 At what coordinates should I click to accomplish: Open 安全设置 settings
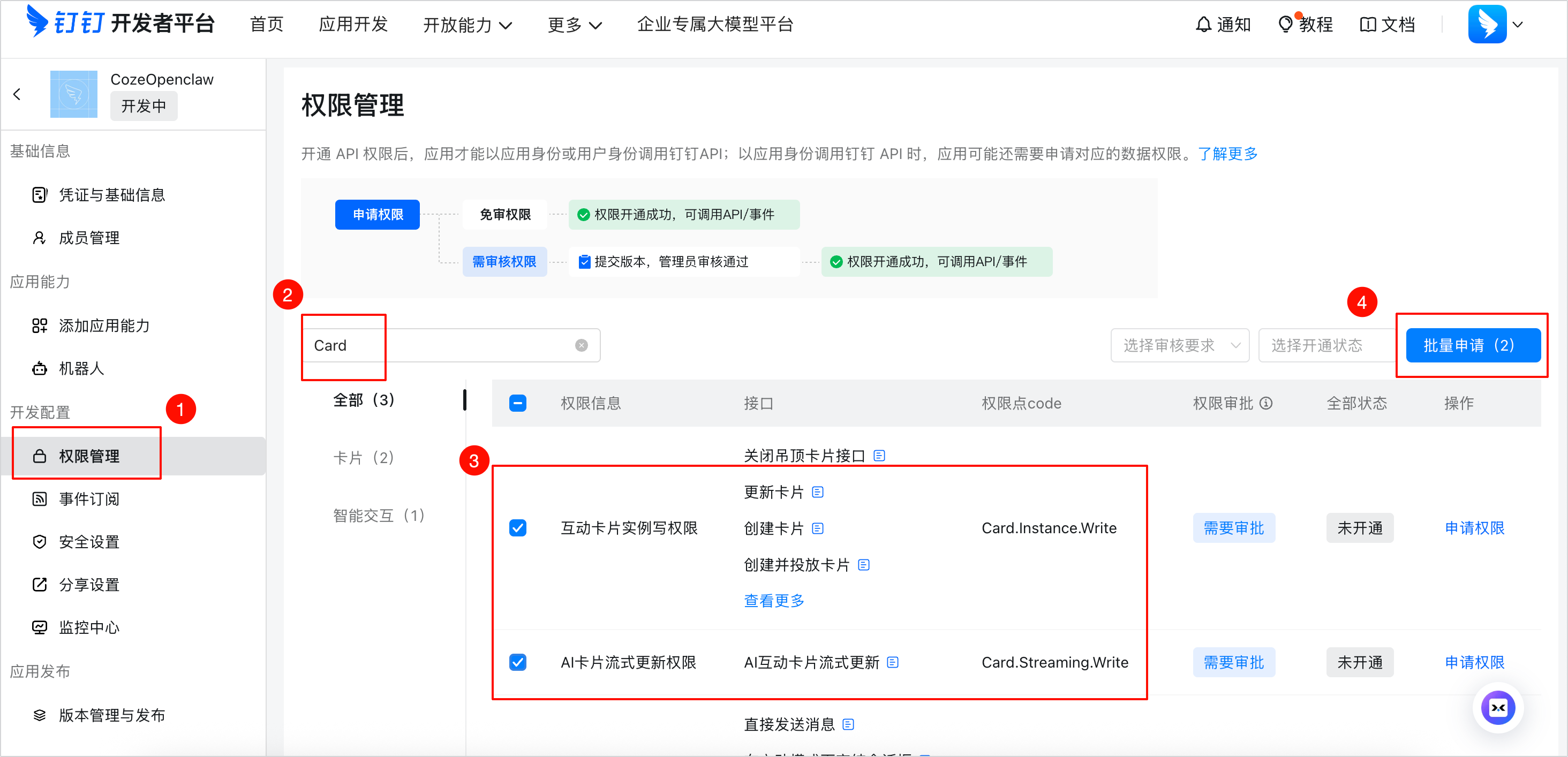coord(88,541)
